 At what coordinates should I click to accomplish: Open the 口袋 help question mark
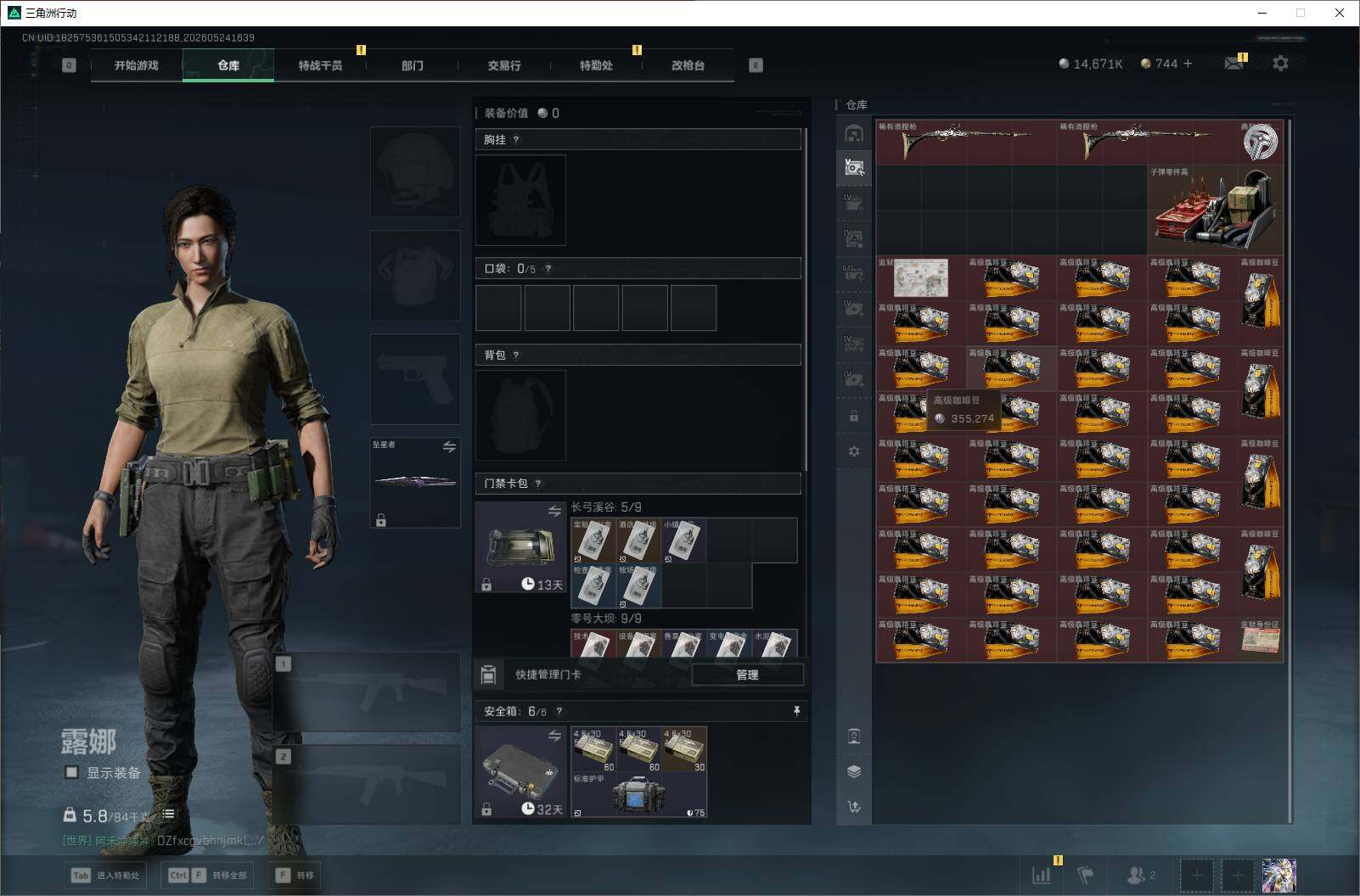coord(548,269)
